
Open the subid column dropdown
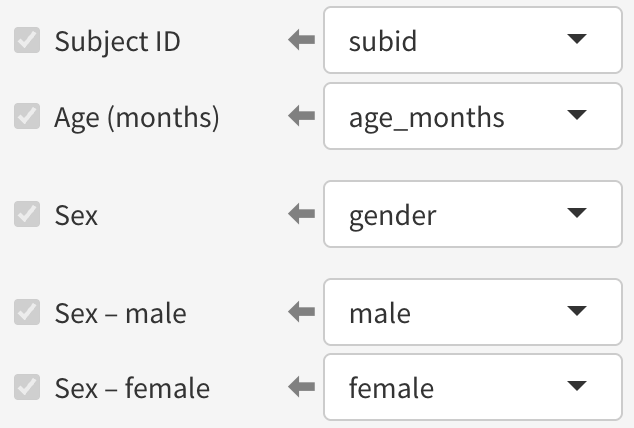pyautogui.click(x=472, y=40)
